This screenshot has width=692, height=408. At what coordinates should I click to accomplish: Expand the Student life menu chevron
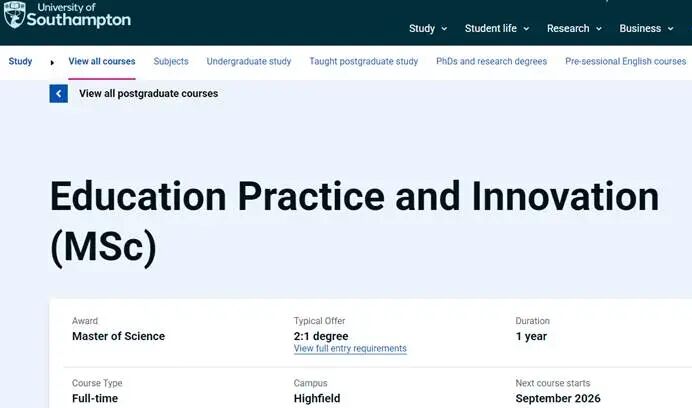coord(527,29)
